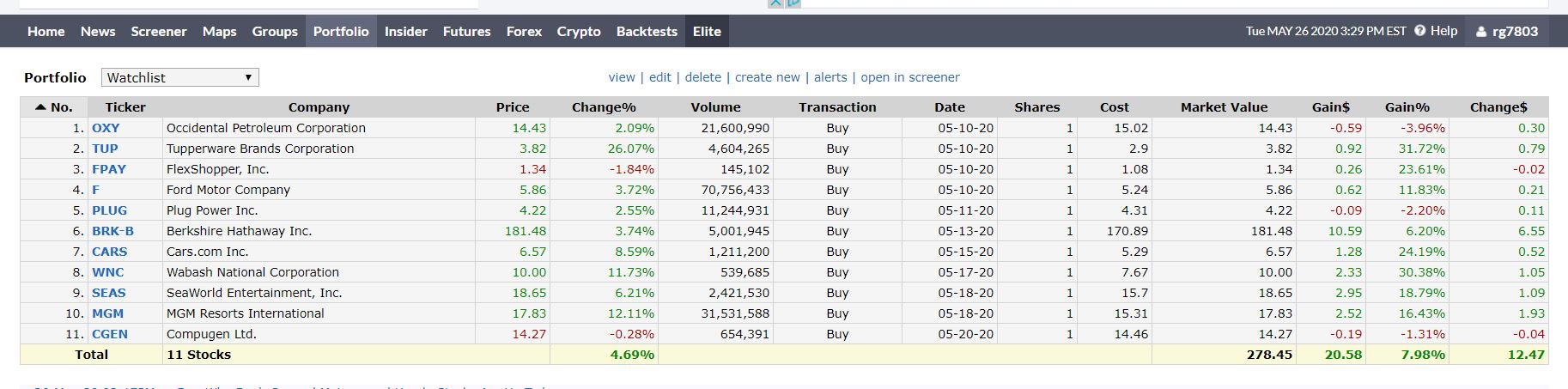Image resolution: width=1568 pixels, height=389 pixels.
Task: Sort by the Market Value column header
Action: coord(1223,107)
